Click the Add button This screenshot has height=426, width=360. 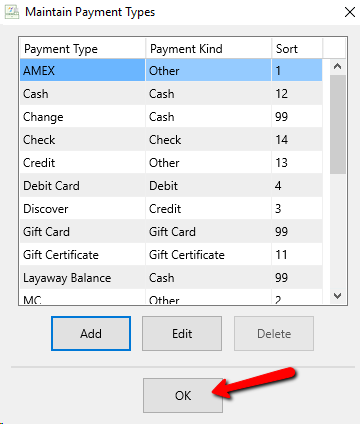pos(91,333)
